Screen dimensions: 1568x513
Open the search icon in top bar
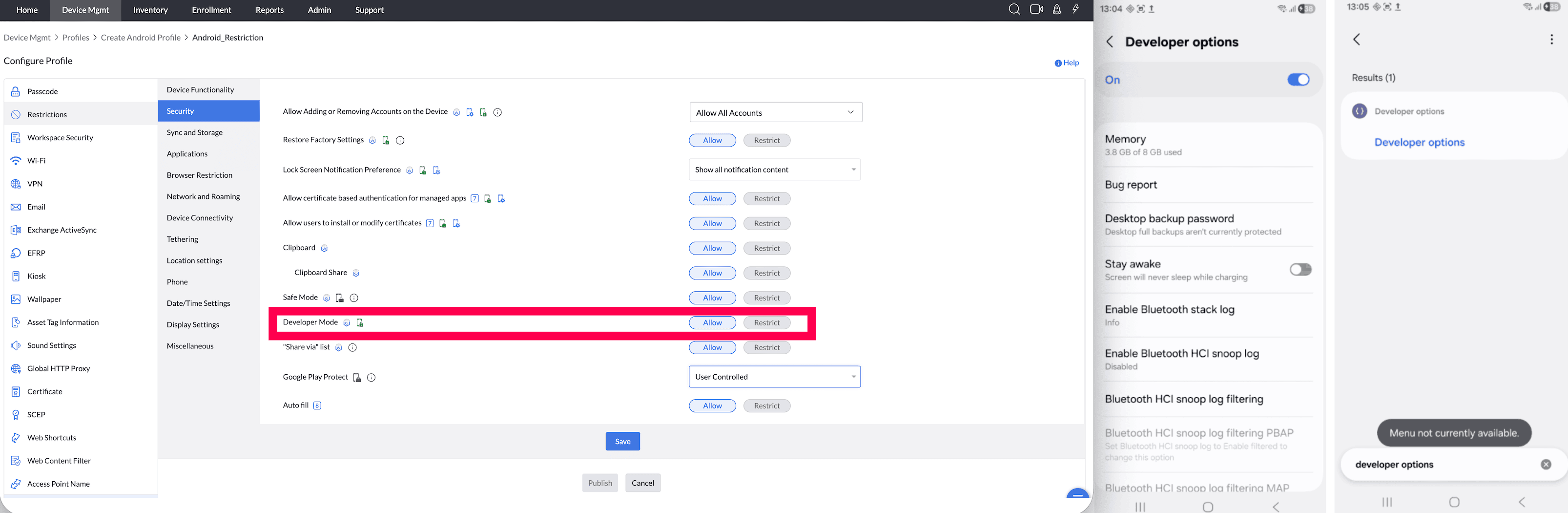[1014, 9]
